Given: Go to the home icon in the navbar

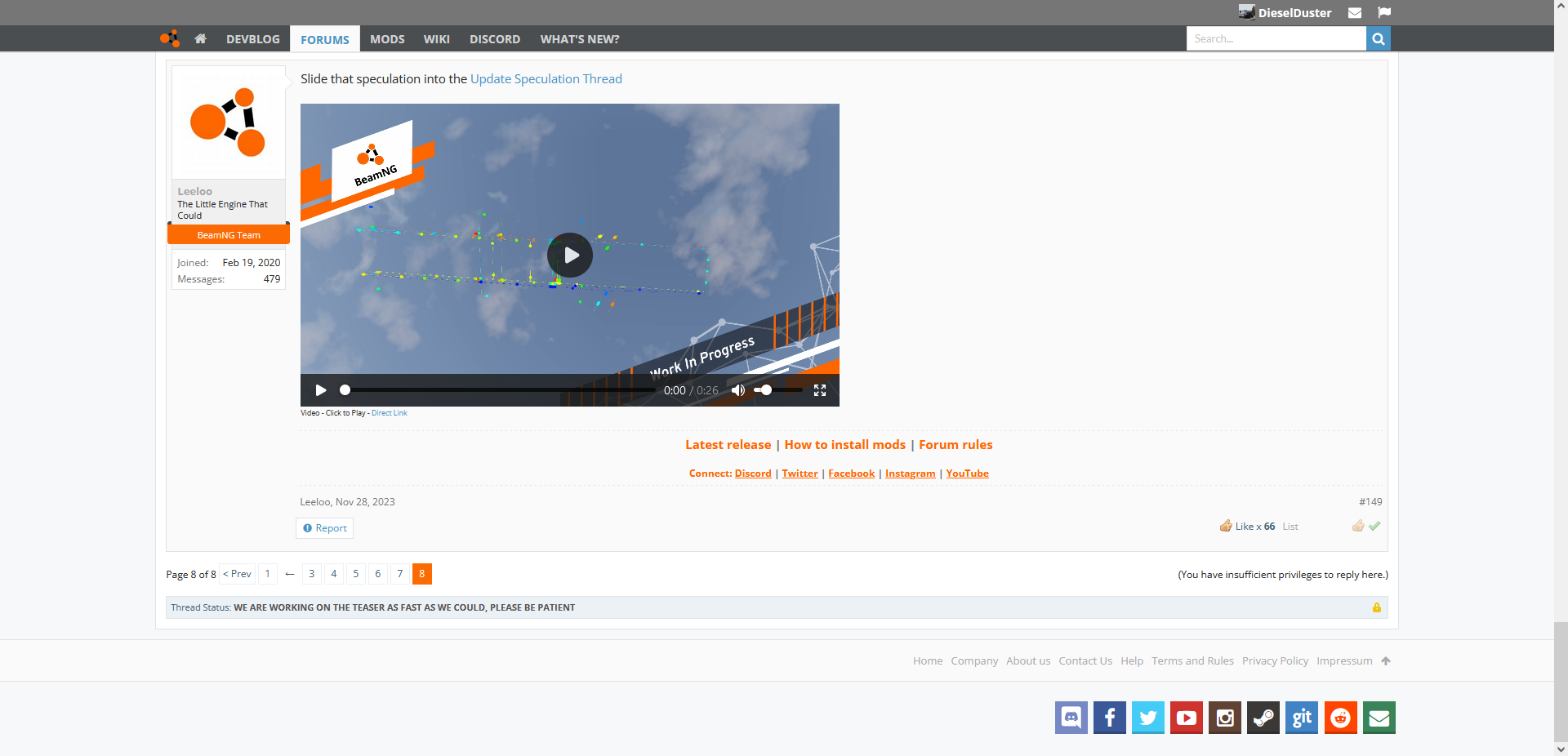Looking at the screenshot, I should 200,38.
